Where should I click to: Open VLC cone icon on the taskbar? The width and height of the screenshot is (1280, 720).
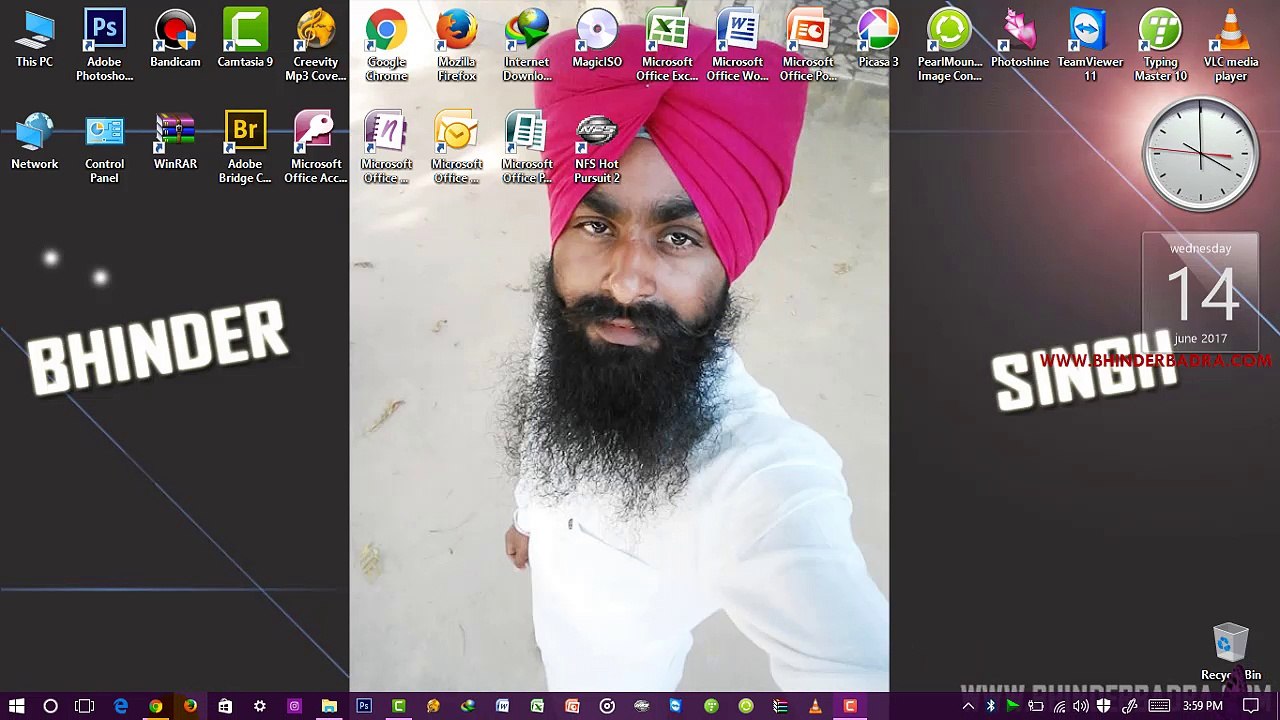pyautogui.click(x=815, y=706)
